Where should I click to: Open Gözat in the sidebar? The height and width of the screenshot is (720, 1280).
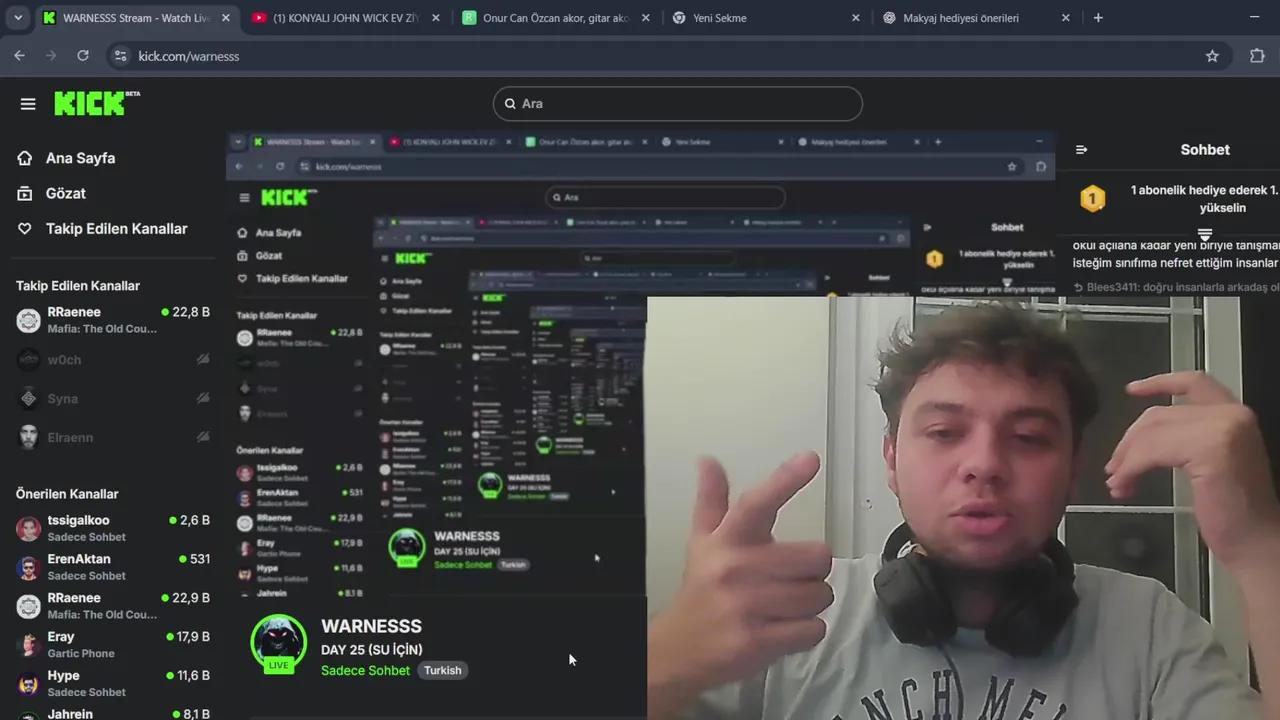click(66, 193)
